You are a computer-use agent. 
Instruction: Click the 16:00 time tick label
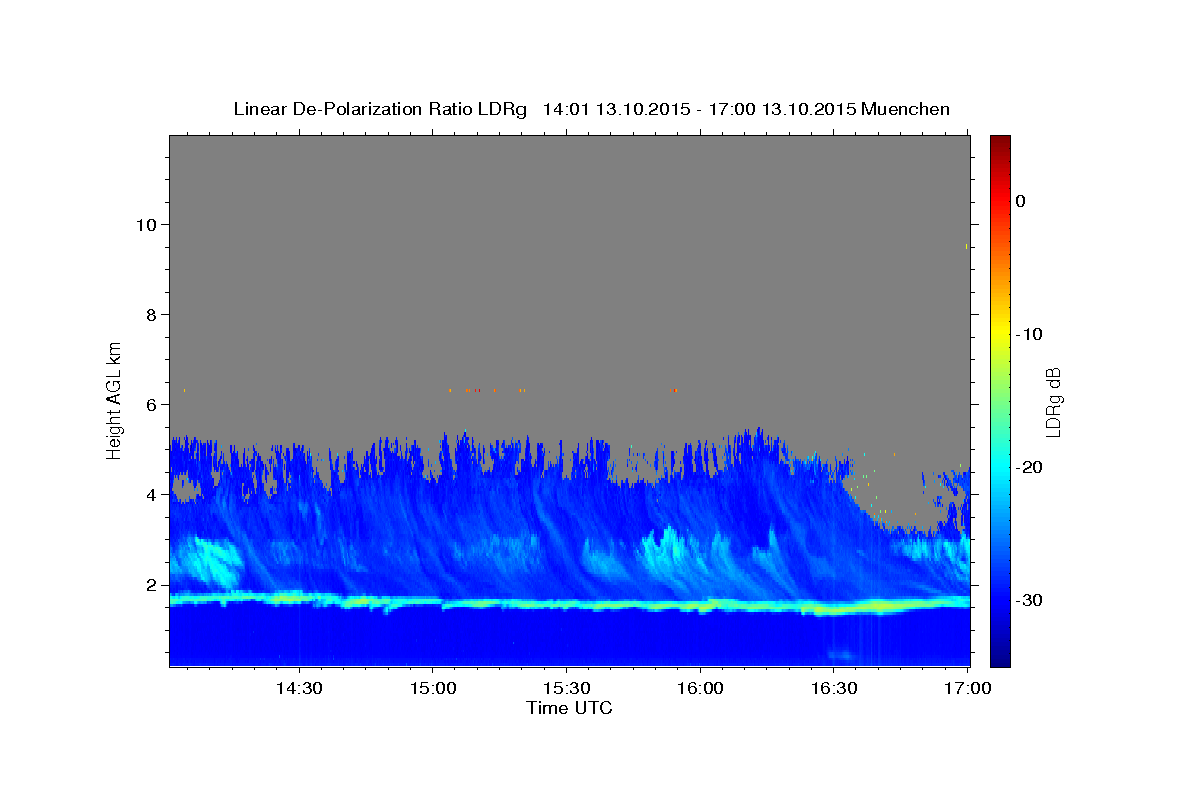700,688
